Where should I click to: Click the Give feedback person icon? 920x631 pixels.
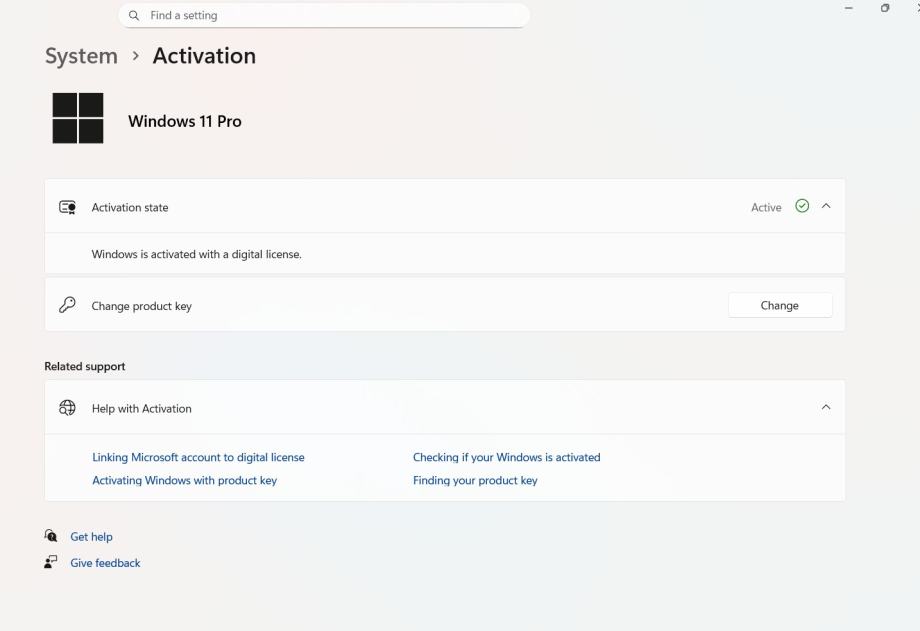(x=51, y=563)
